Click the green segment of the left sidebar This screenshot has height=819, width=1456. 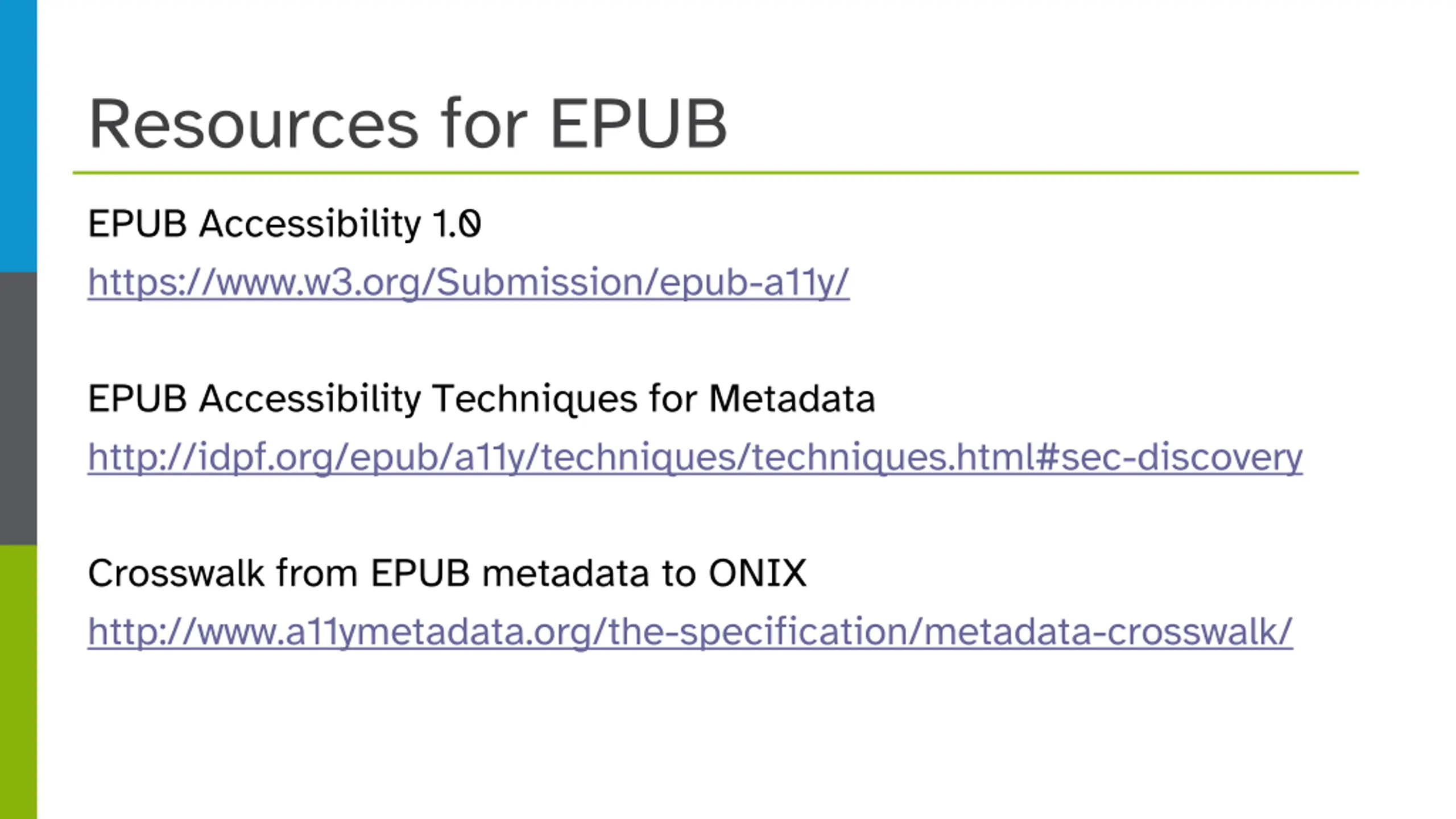point(18,682)
